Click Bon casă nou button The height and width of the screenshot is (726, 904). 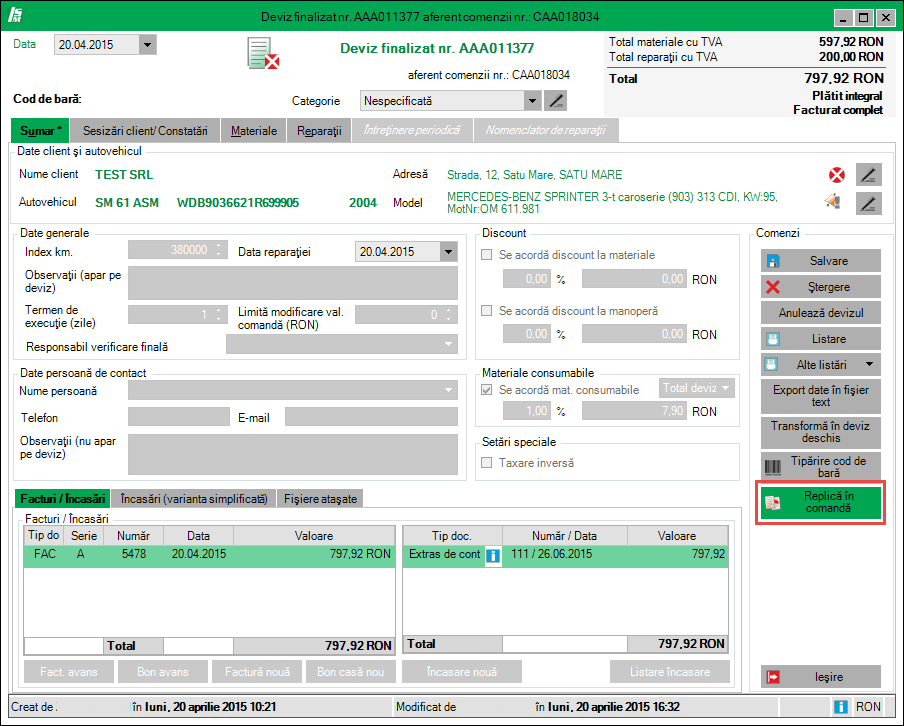click(351, 672)
